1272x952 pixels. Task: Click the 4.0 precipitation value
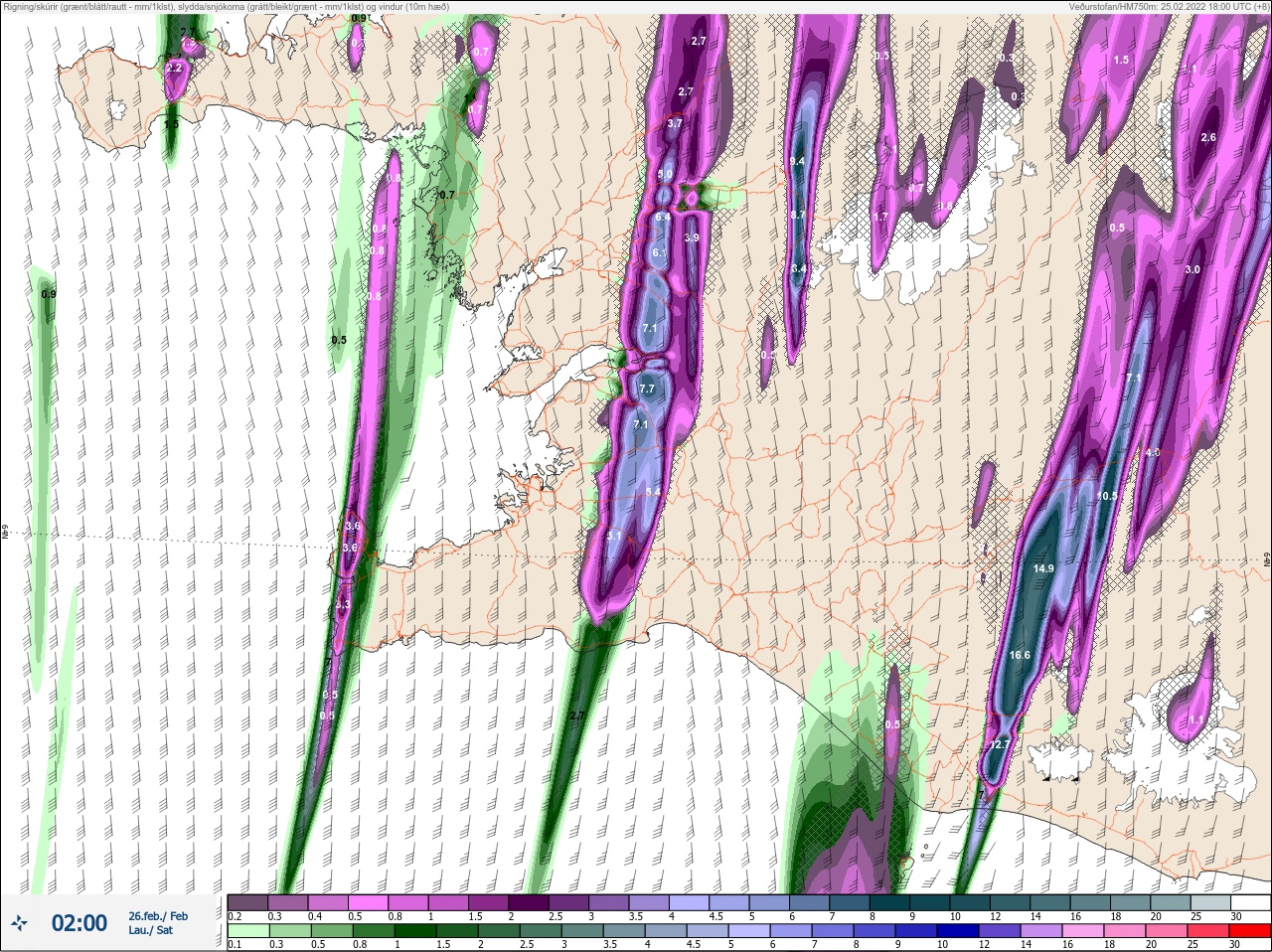1153,452
